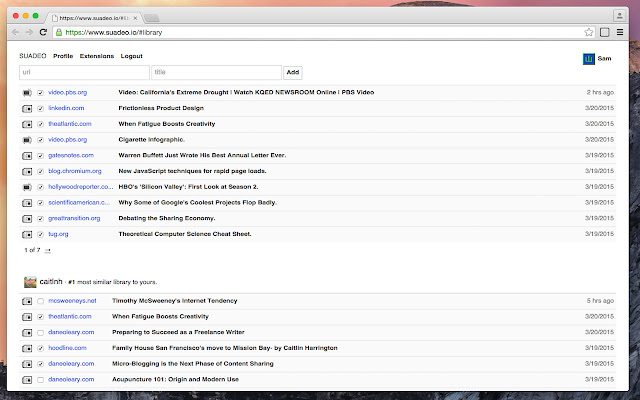Click the browser back arrow
Image resolution: width=640 pixels, height=400 pixels.
(x=16, y=32)
